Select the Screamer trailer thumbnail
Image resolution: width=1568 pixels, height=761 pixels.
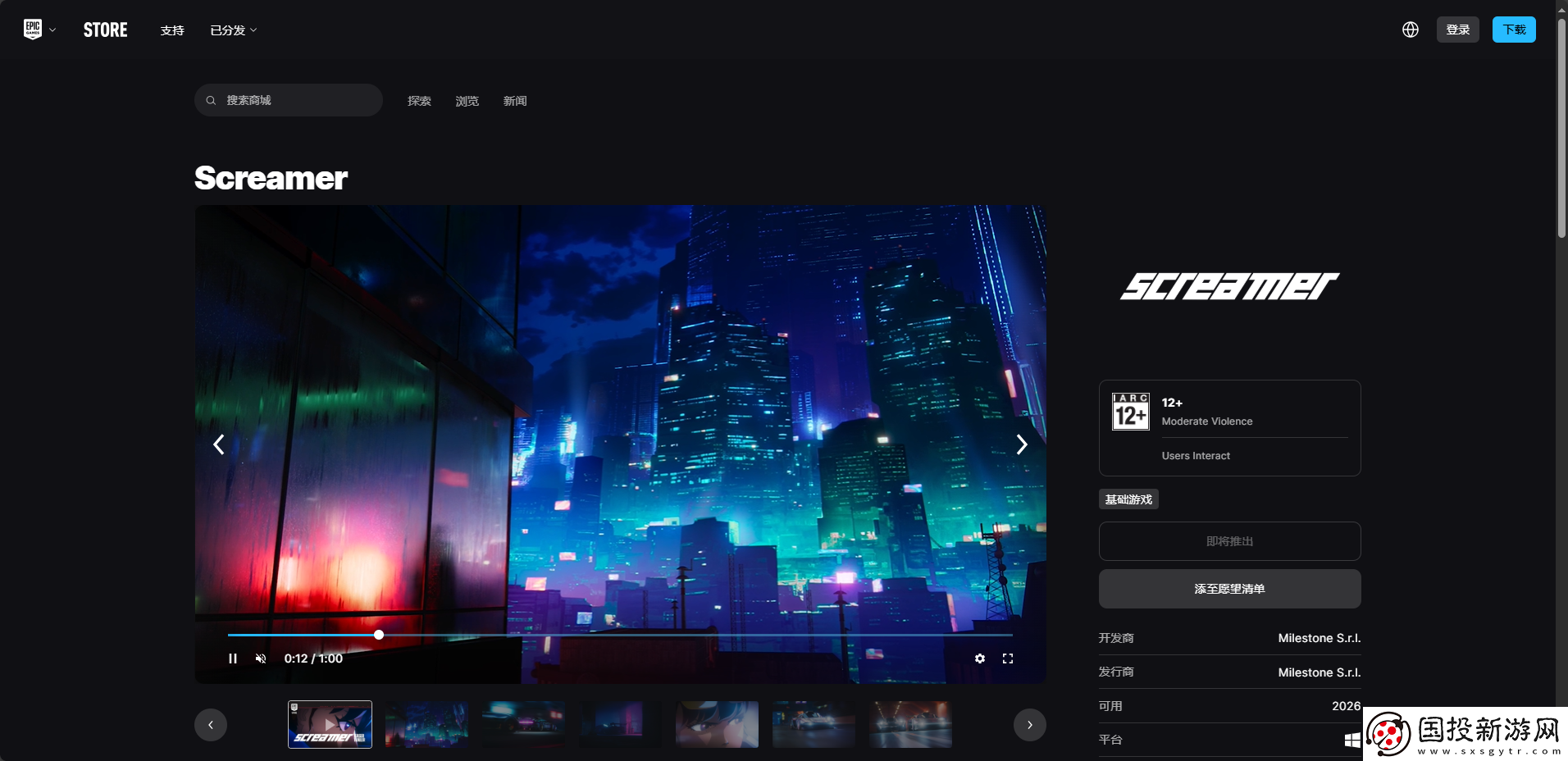point(330,724)
